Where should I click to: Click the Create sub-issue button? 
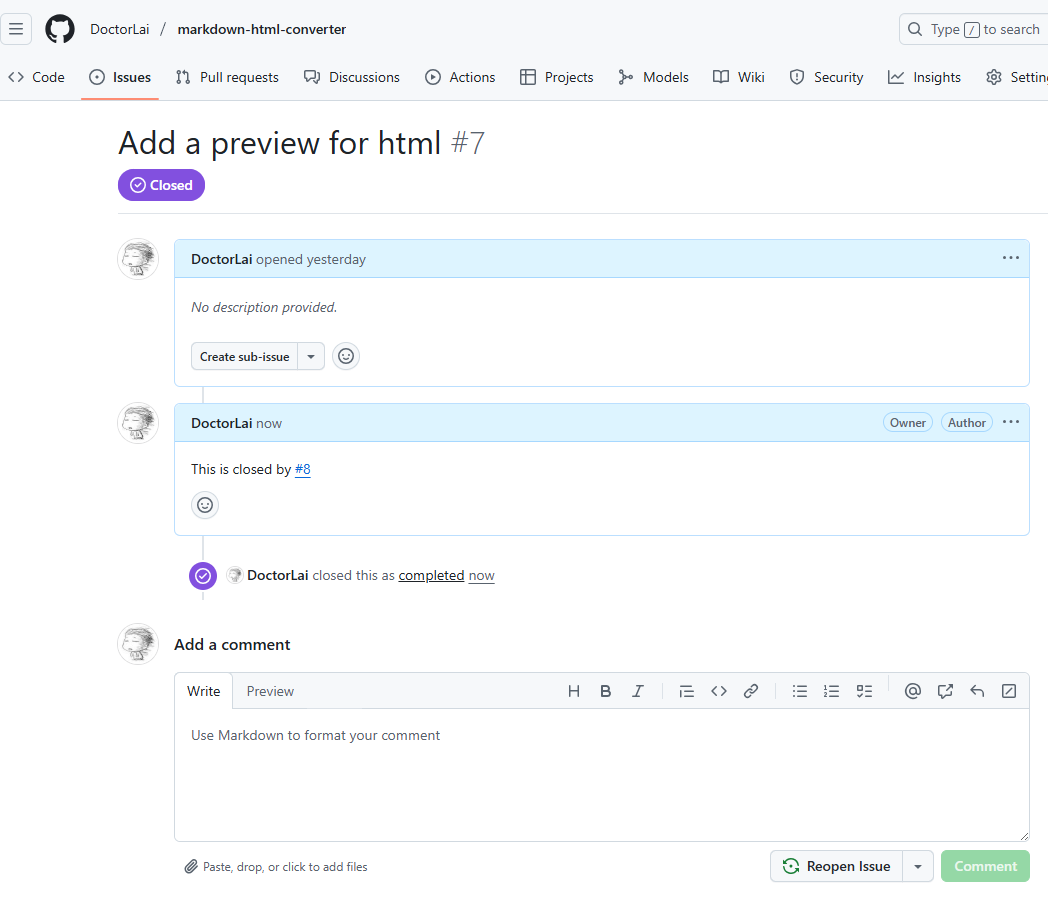tap(245, 356)
